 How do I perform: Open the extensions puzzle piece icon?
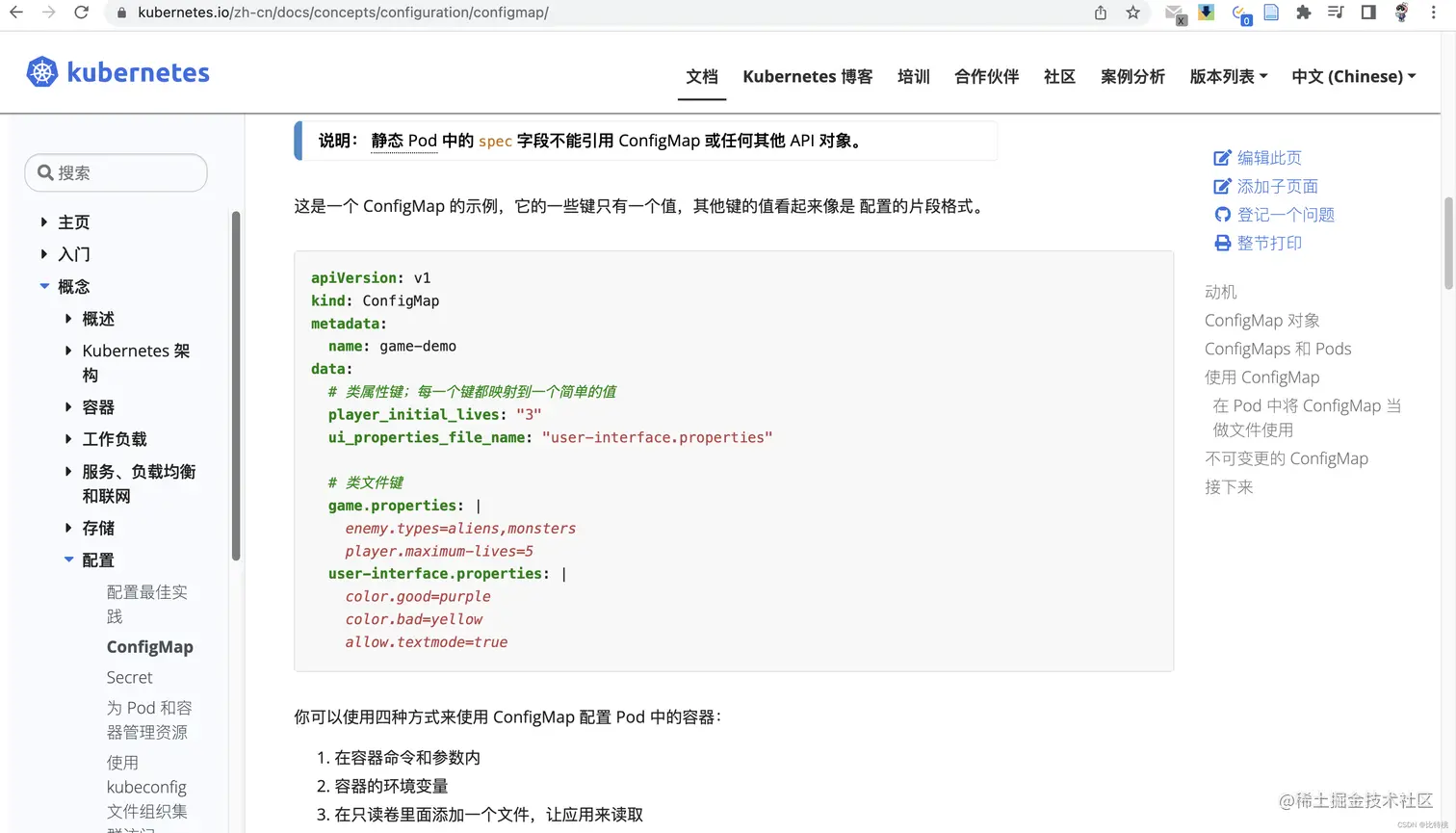pos(1303,13)
